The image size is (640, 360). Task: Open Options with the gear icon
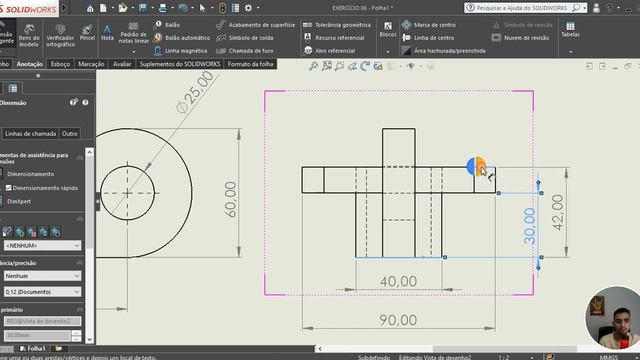(249, 8)
